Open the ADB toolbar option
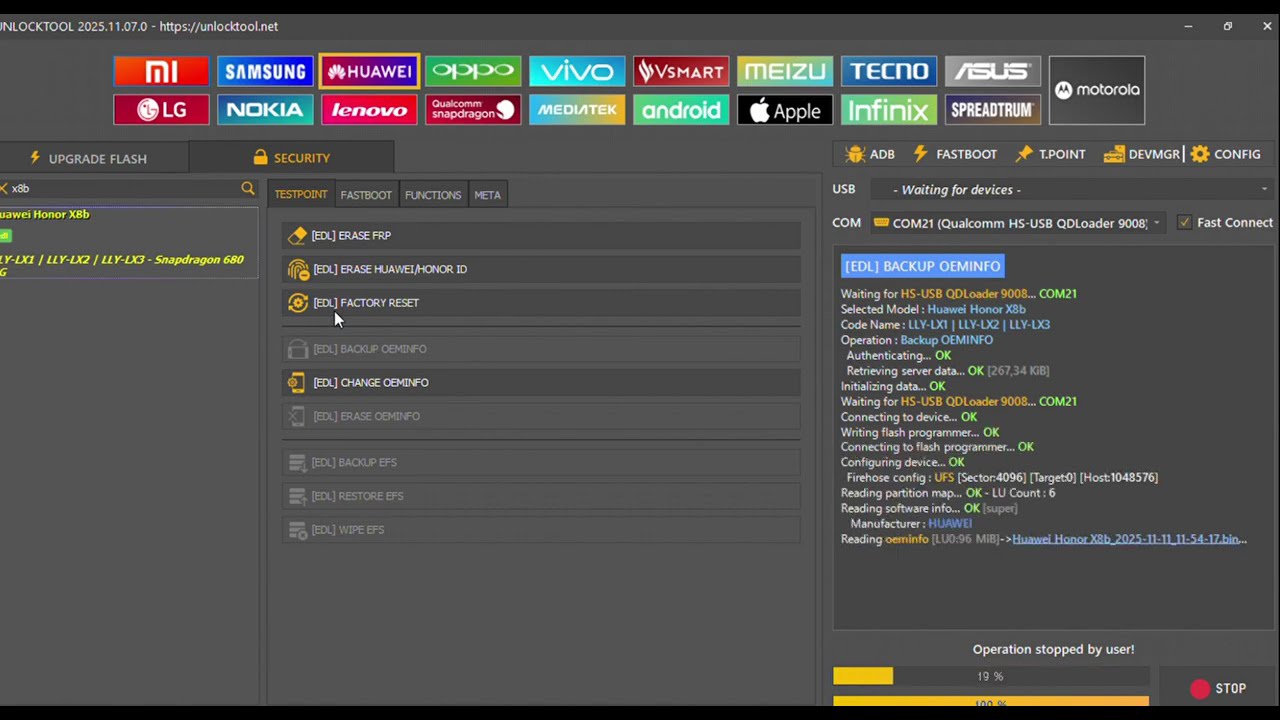 pos(870,154)
